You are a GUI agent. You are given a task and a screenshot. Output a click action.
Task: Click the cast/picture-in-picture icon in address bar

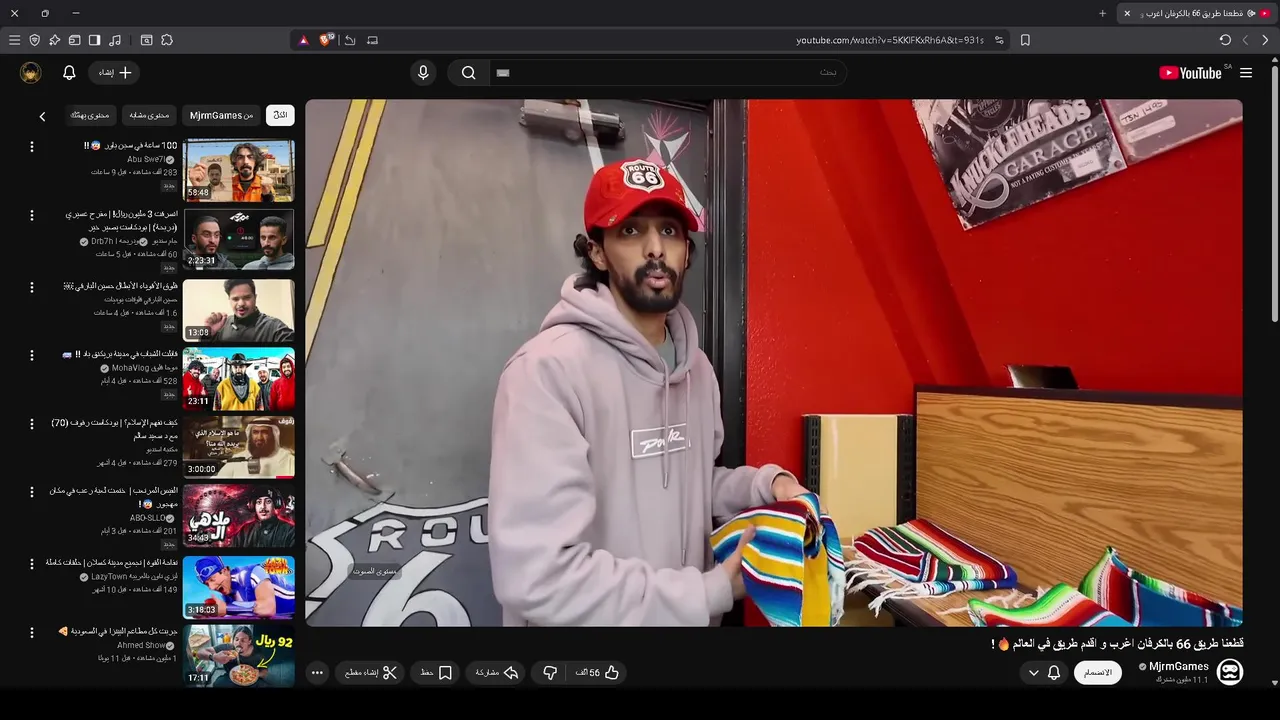point(373,40)
